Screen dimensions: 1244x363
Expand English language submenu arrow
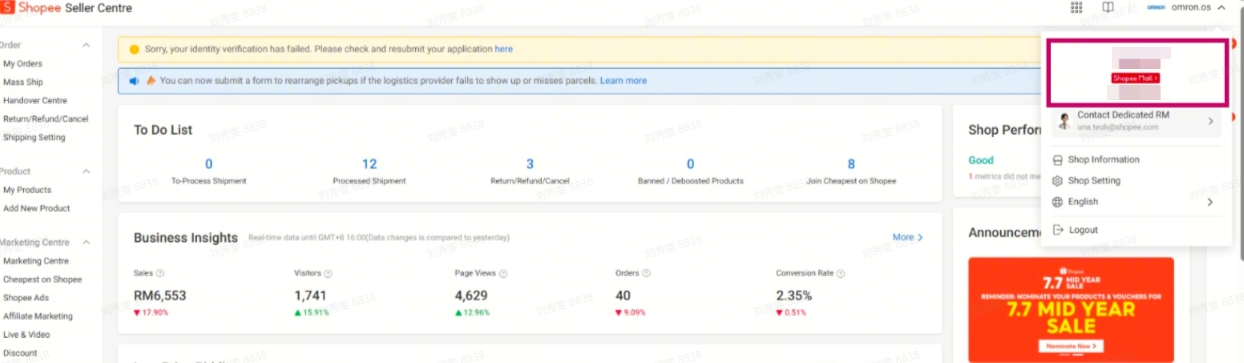1211,202
